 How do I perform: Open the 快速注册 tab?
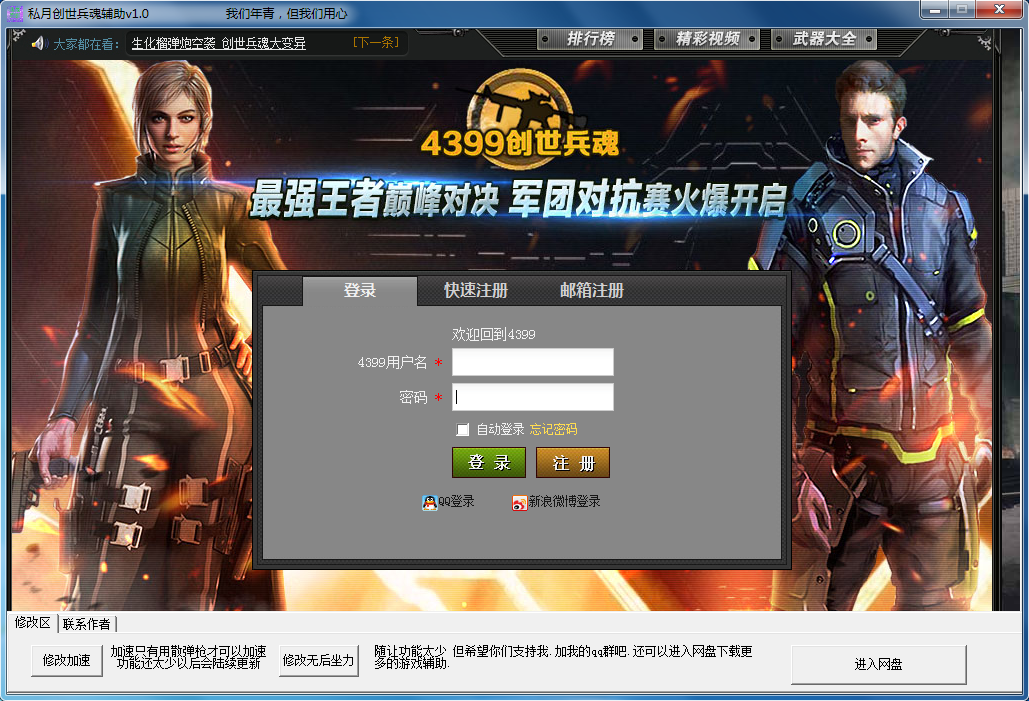point(476,290)
